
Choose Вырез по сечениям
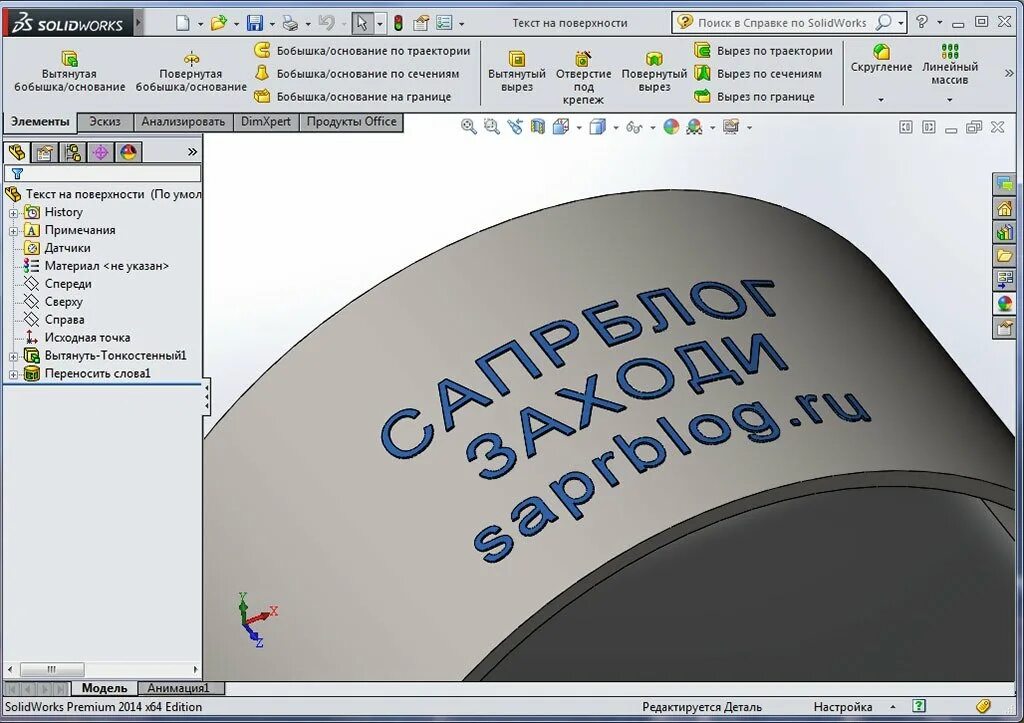point(758,73)
